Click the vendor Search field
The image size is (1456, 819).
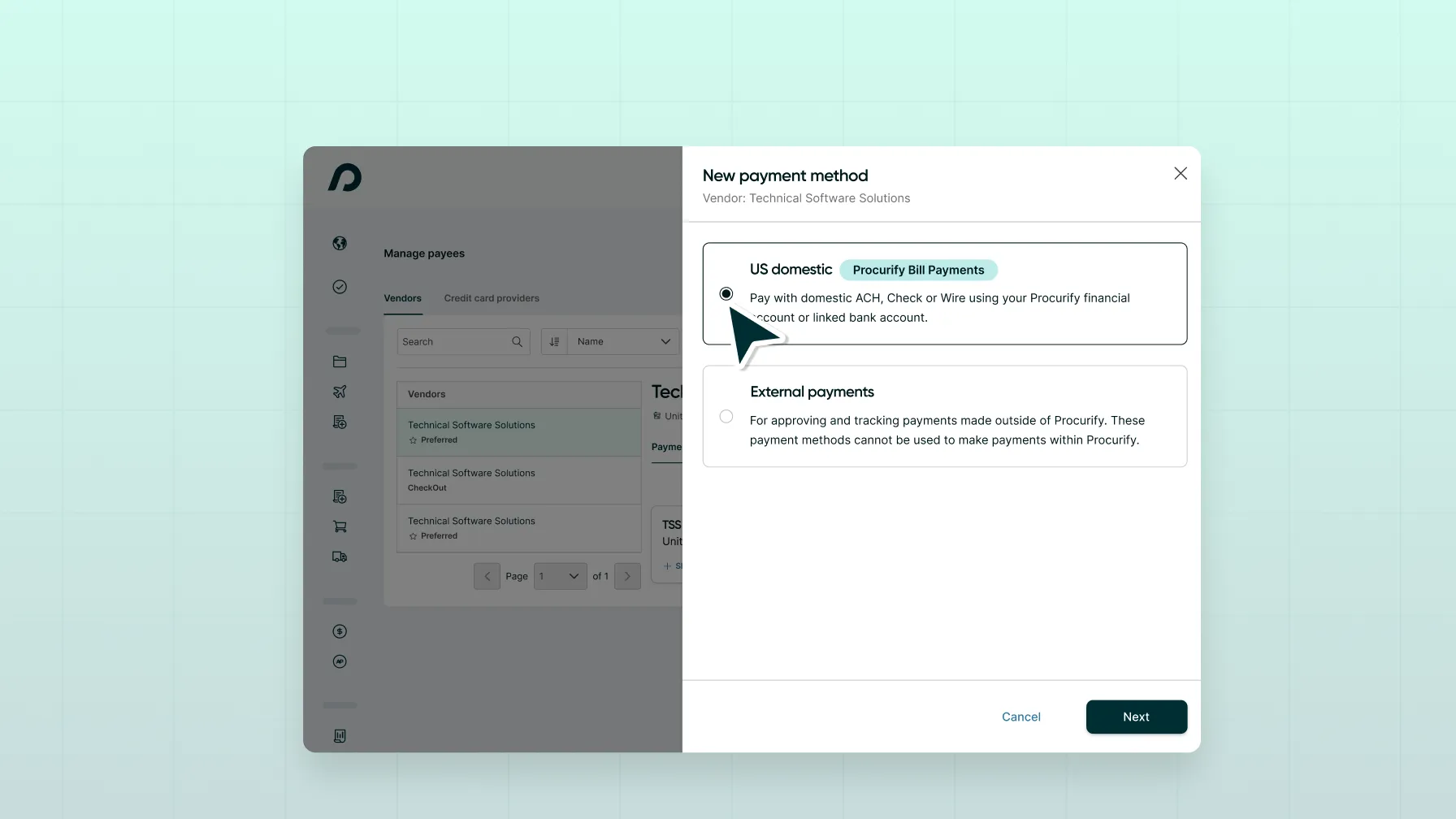pyautogui.click(x=463, y=342)
